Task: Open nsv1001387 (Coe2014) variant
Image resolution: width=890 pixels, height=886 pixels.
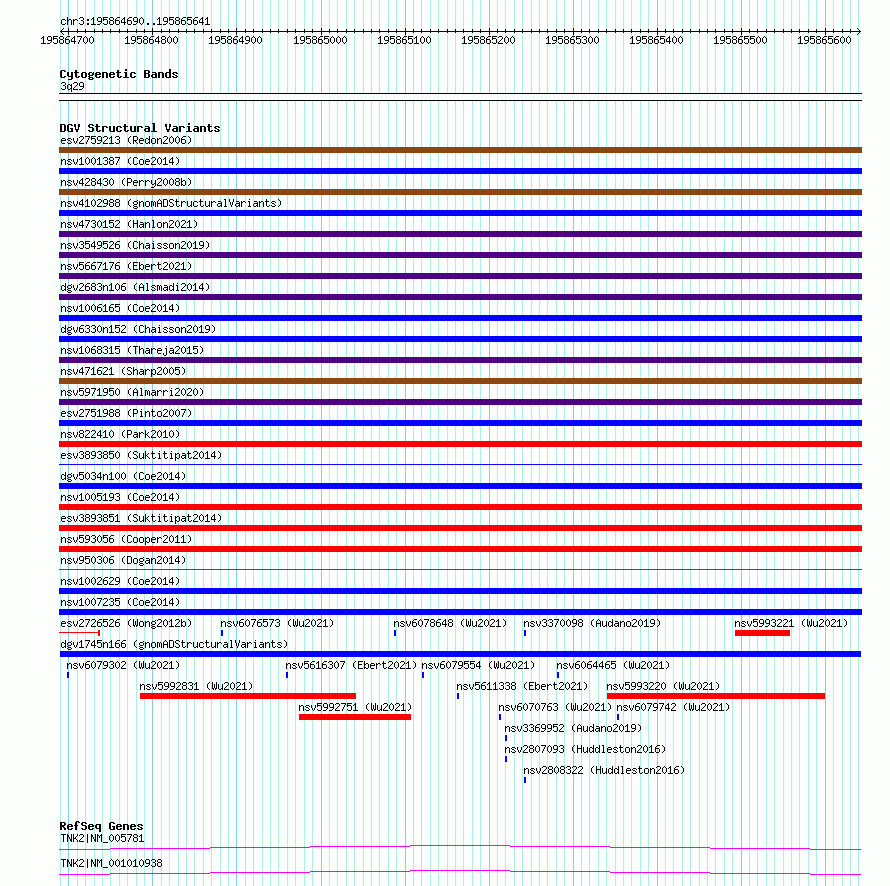Action: point(120,161)
